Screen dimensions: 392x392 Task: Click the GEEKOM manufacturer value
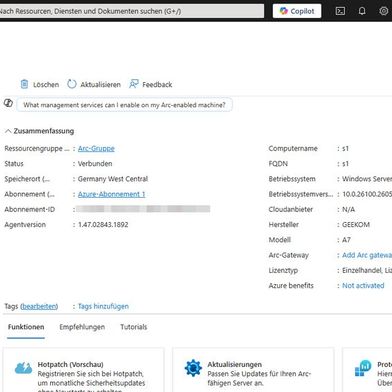(x=356, y=225)
